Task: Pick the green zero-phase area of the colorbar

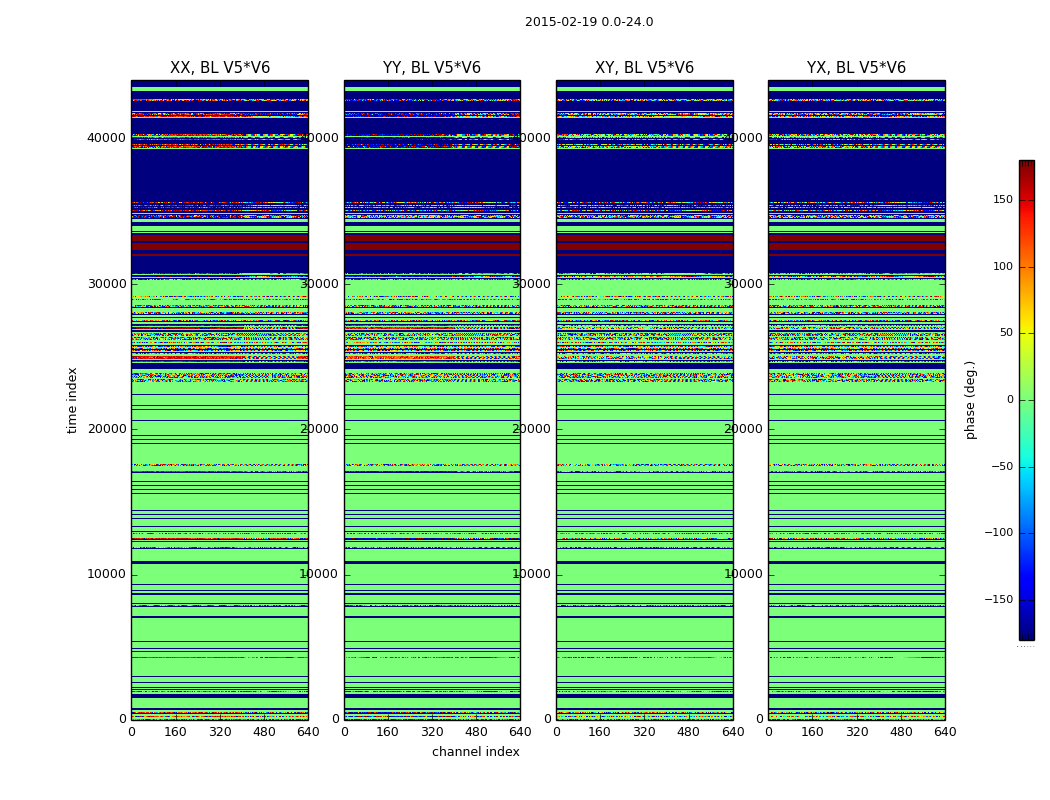Action: 1026,400
